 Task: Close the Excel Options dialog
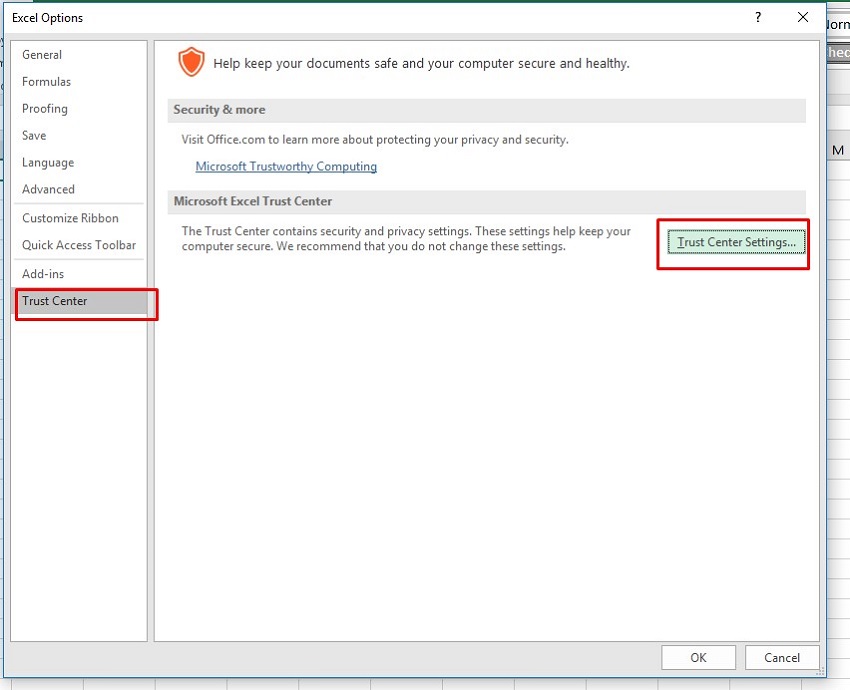click(x=802, y=17)
